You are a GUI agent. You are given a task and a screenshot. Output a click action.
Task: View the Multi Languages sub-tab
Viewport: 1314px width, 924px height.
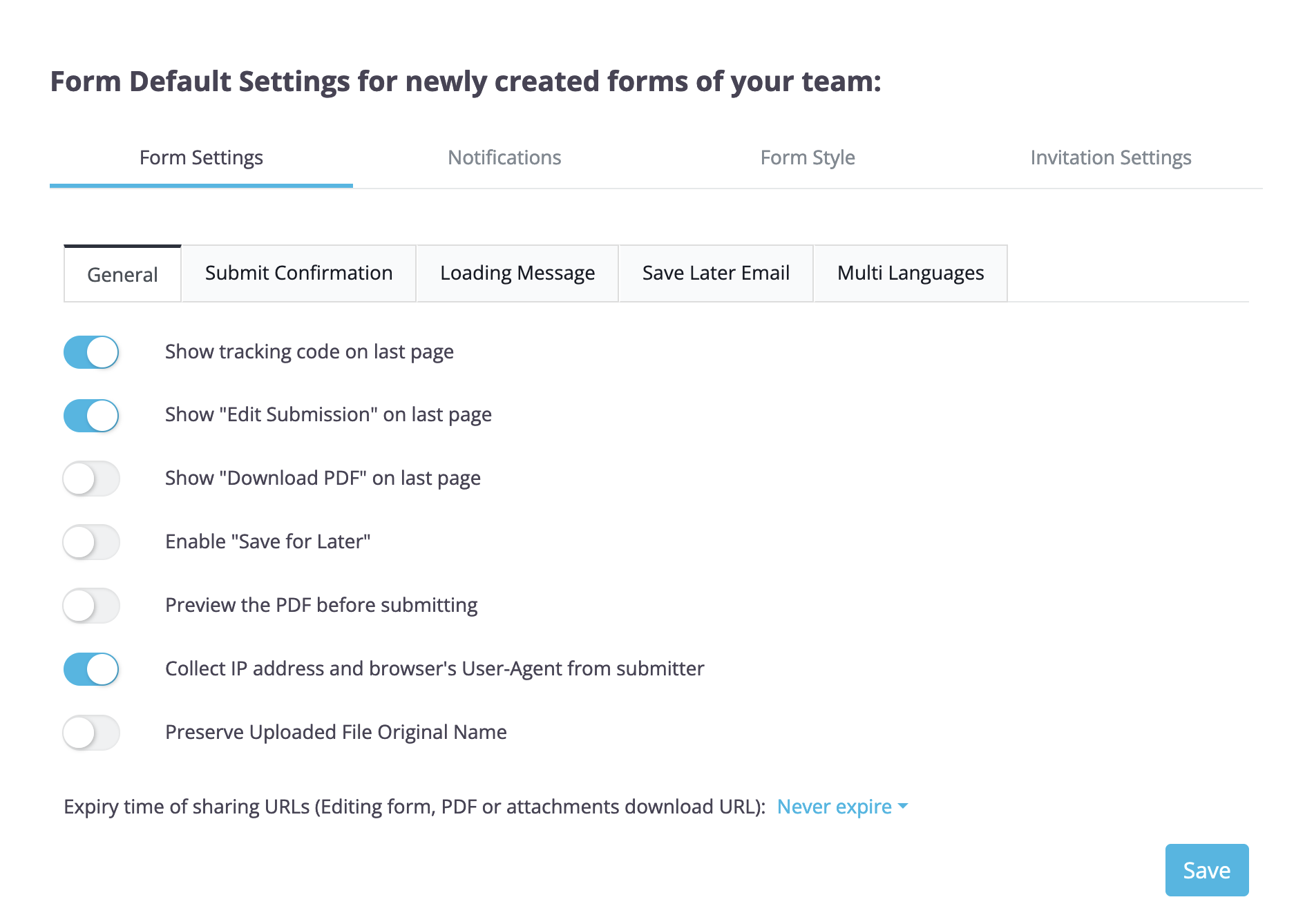tap(910, 273)
